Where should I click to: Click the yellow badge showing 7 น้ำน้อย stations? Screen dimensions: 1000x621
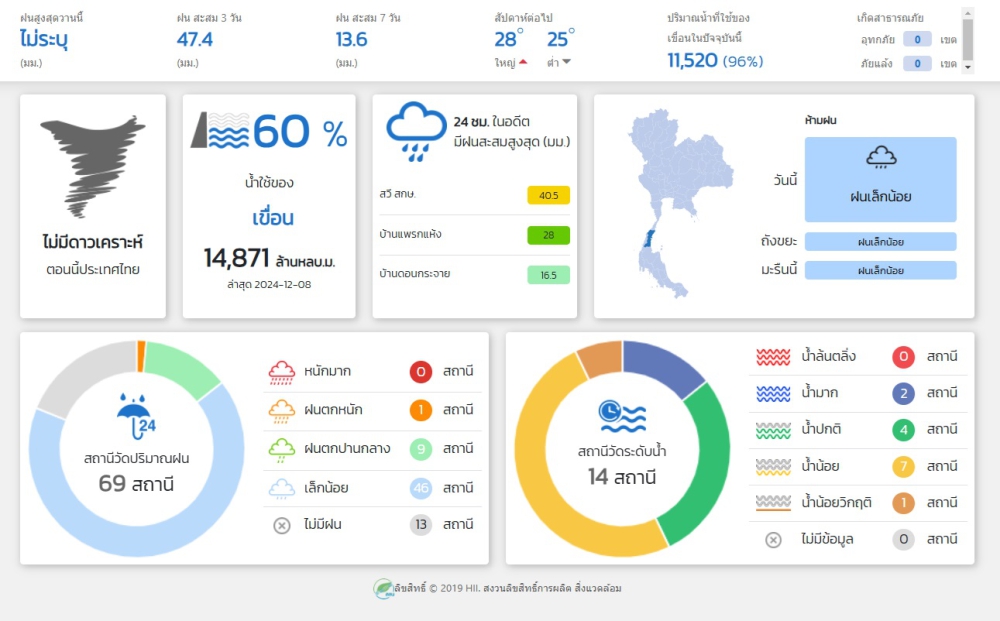pyautogui.click(x=904, y=467)
